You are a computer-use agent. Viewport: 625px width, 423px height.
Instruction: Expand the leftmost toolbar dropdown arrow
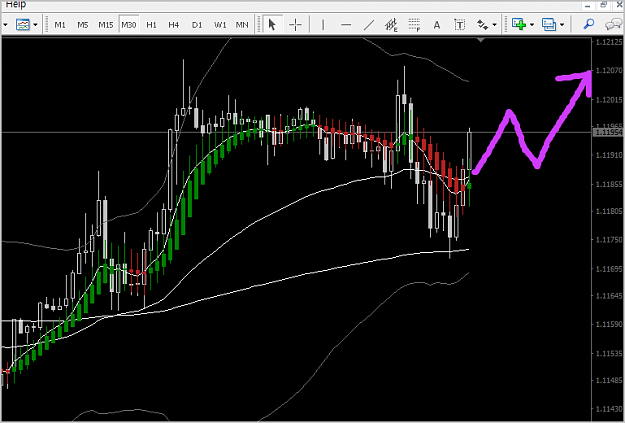(x=5, y=25)
